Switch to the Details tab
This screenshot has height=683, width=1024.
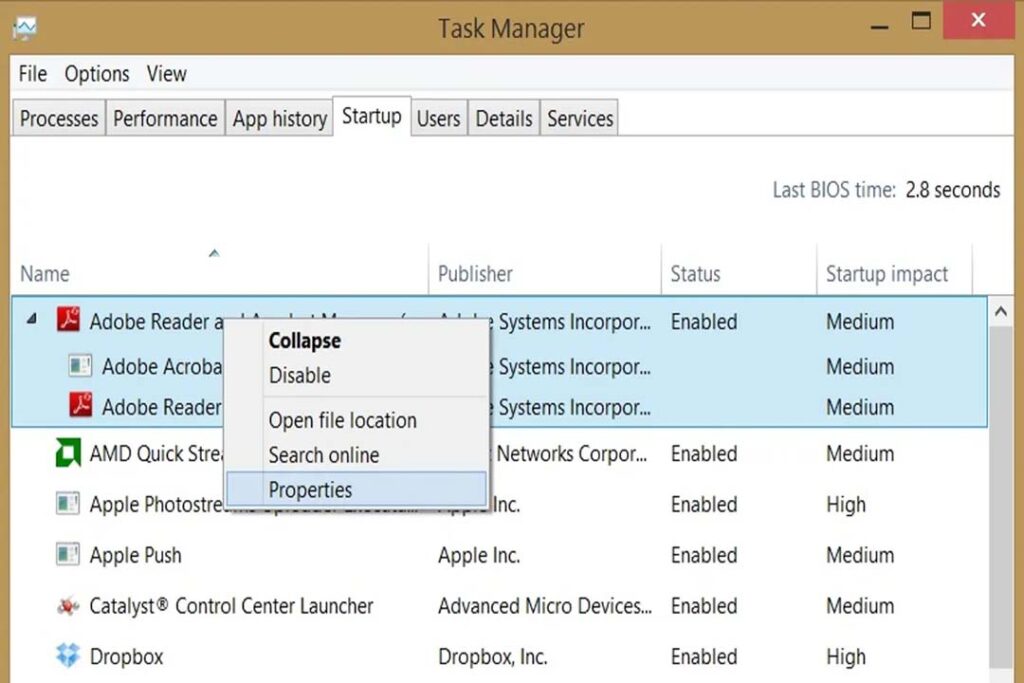[504, 118]
